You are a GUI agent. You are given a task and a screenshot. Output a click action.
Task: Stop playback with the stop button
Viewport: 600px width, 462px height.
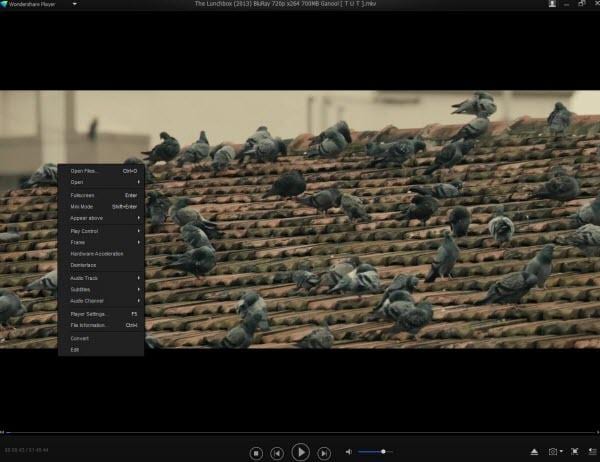pyautogui.click(x=256, y=453)
